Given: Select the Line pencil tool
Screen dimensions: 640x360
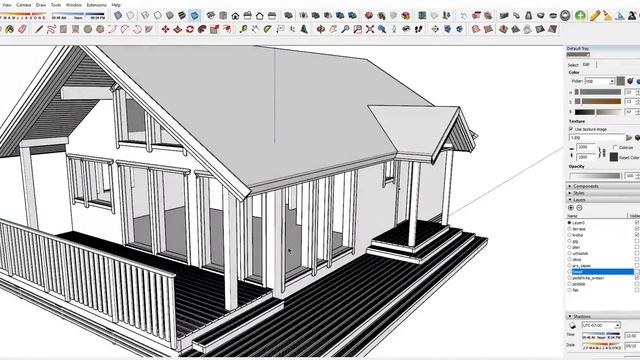Looking at the screenshot, I should [x=39, y=29].
